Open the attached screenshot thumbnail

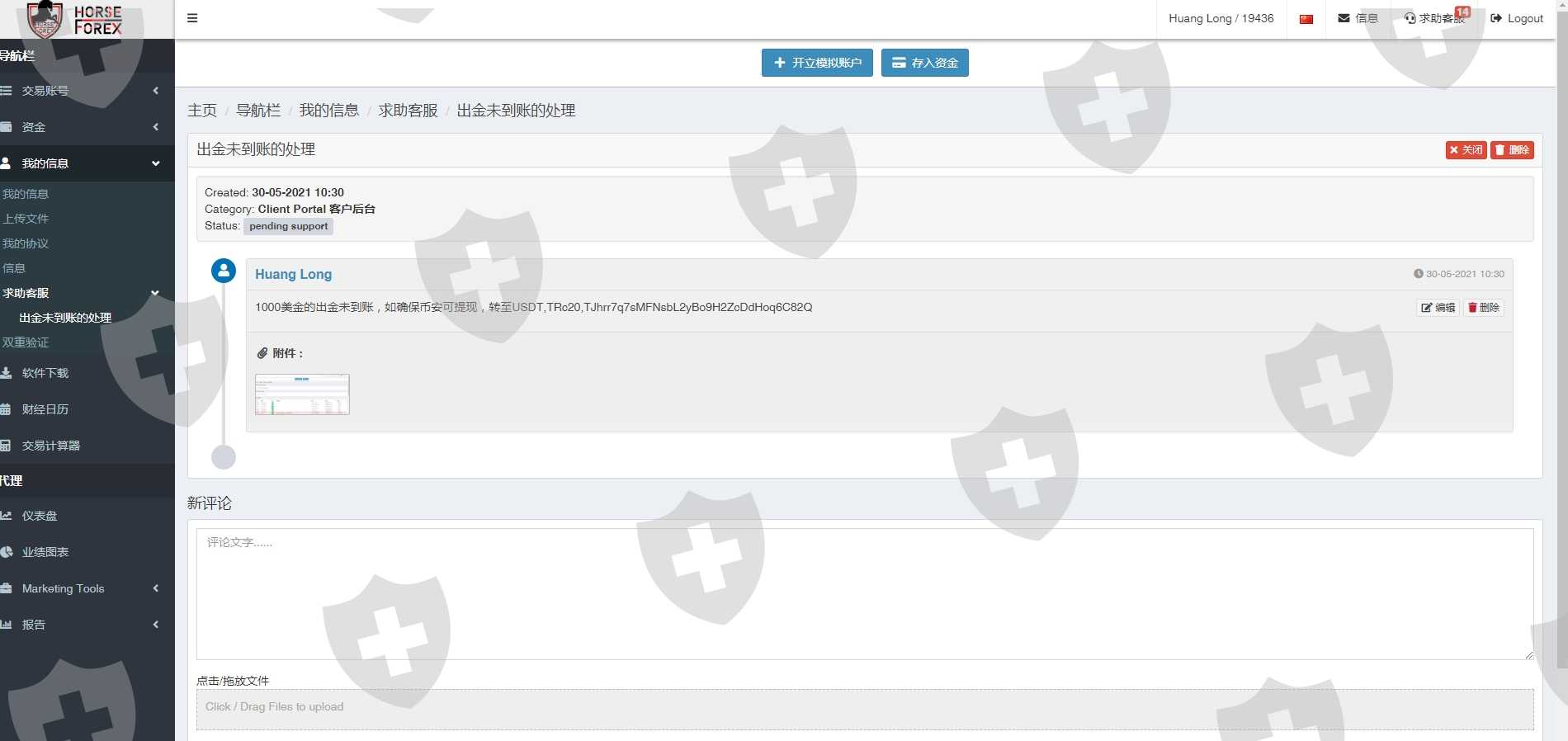[302, 394]
